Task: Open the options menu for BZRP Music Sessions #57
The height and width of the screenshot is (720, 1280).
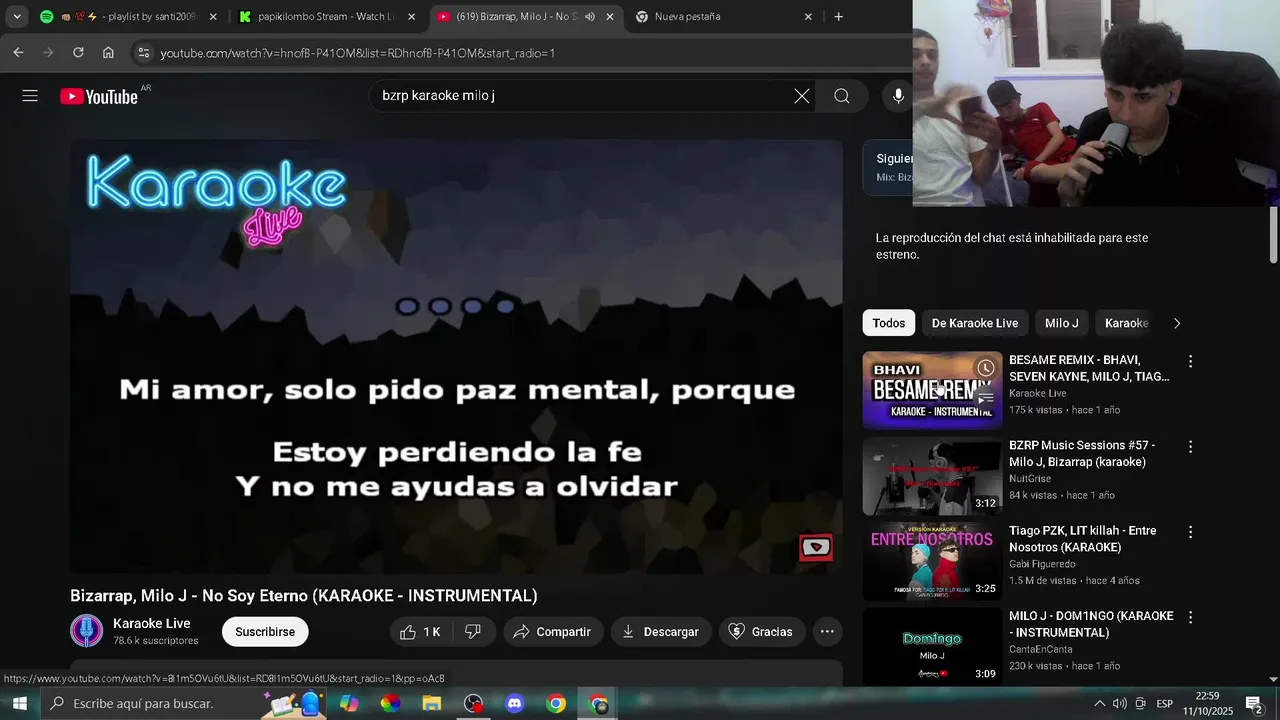Action: pyautogui.click(x=1190, y=447)
